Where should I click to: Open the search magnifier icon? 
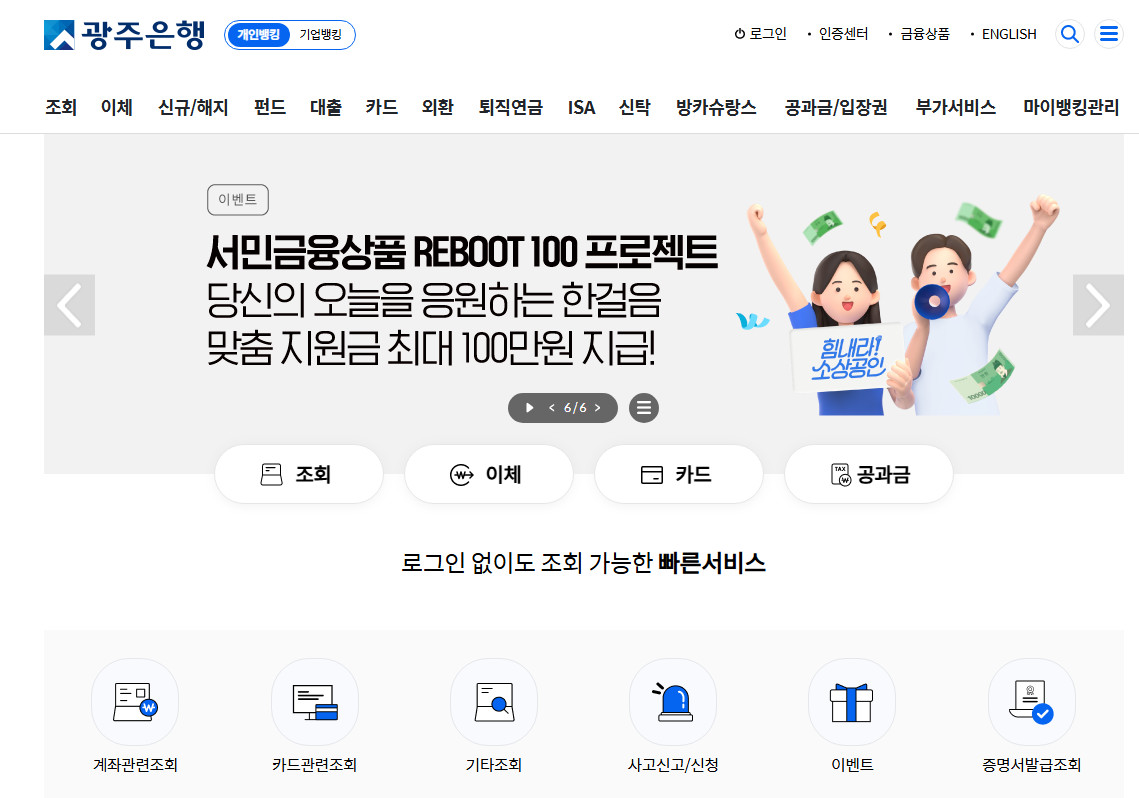[1069, 34]
